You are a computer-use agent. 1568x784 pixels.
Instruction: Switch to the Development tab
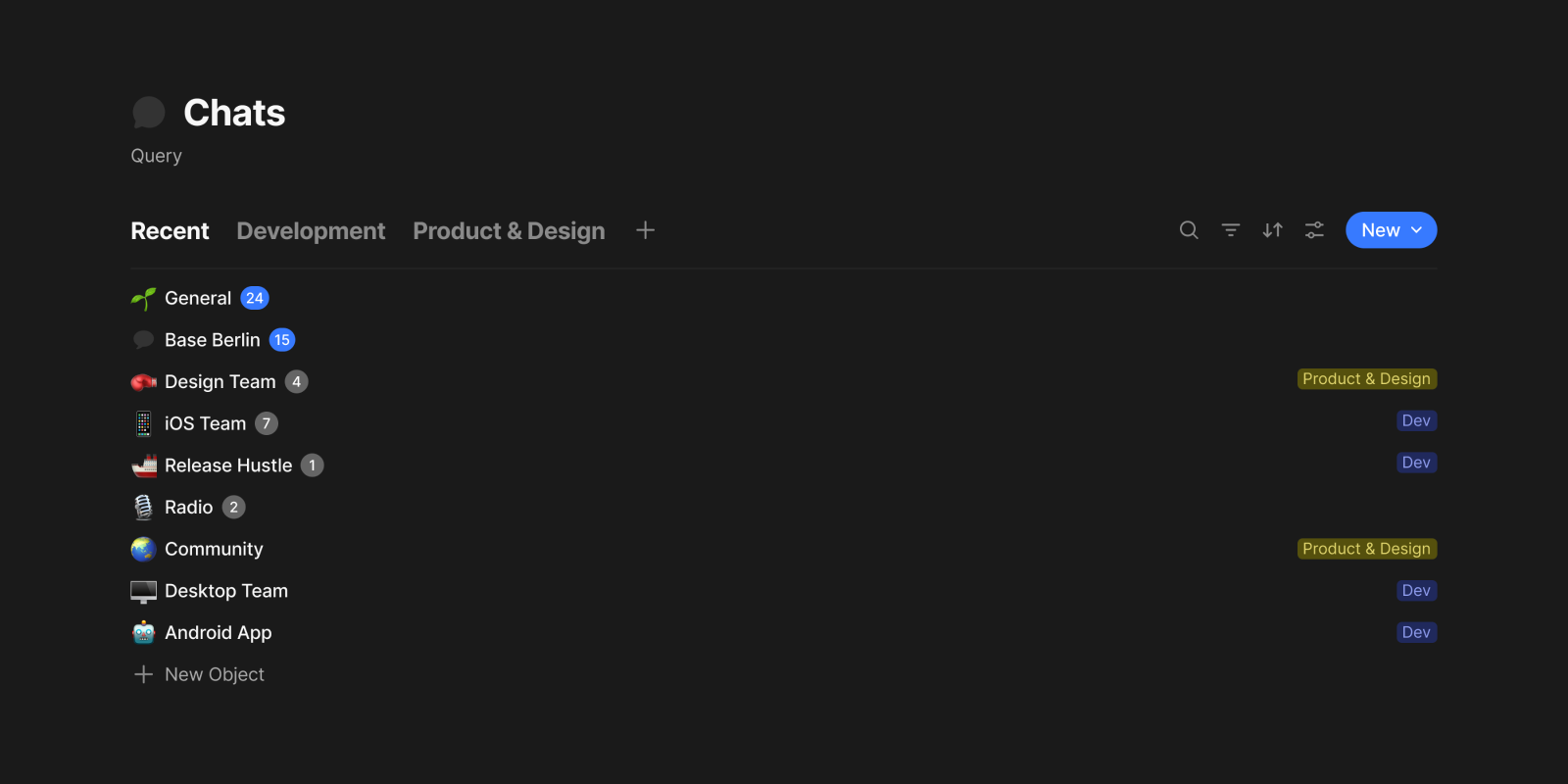tap(311, 231)
